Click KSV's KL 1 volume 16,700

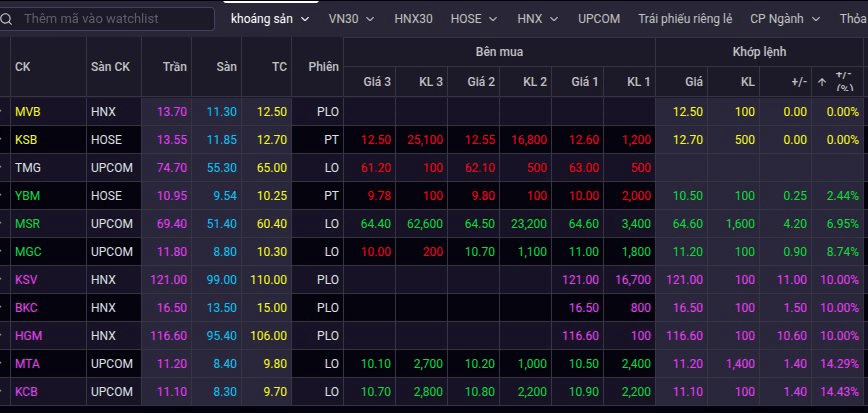point(633,280)
